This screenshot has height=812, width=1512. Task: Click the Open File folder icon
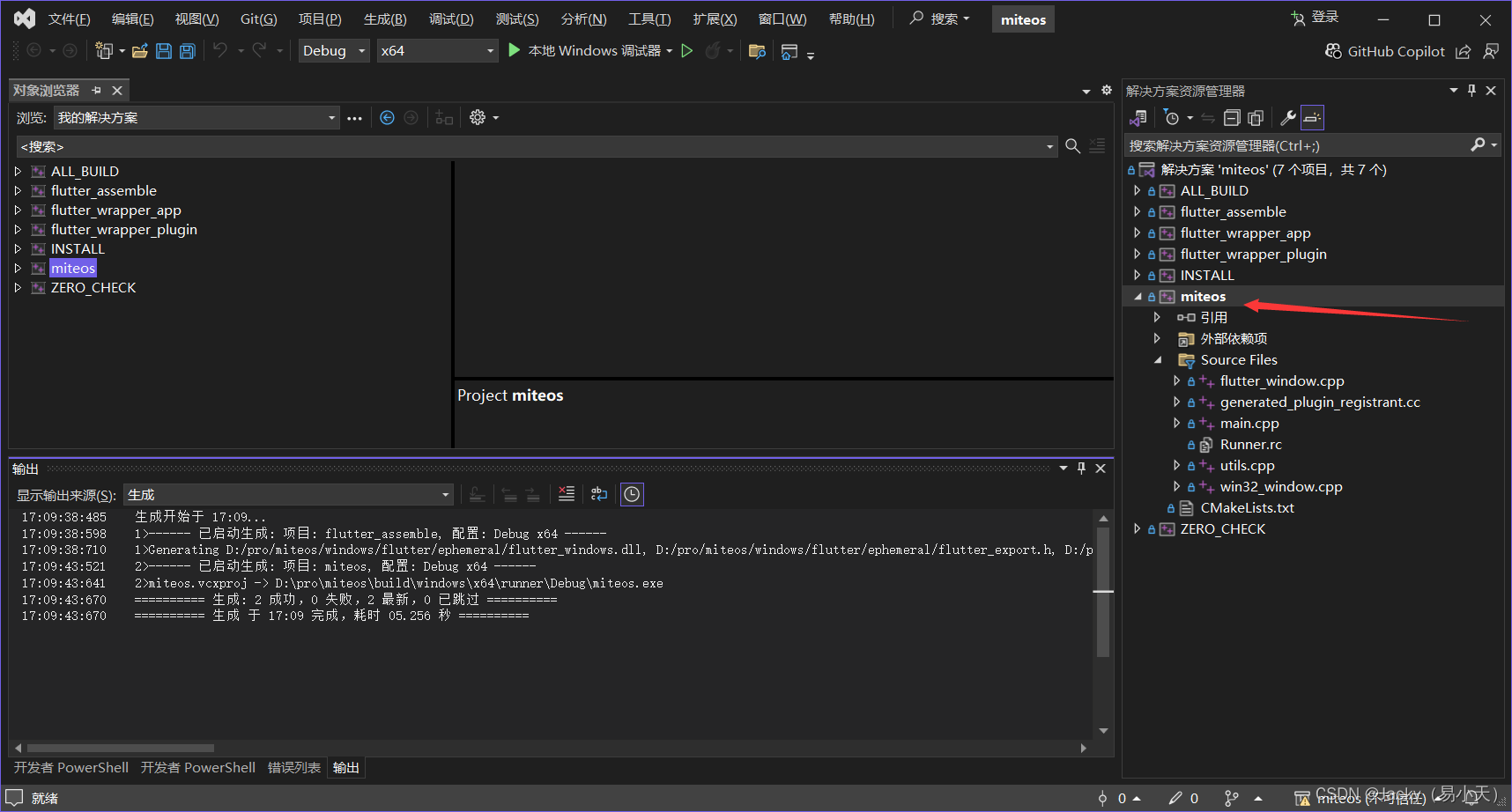(139, 51)
